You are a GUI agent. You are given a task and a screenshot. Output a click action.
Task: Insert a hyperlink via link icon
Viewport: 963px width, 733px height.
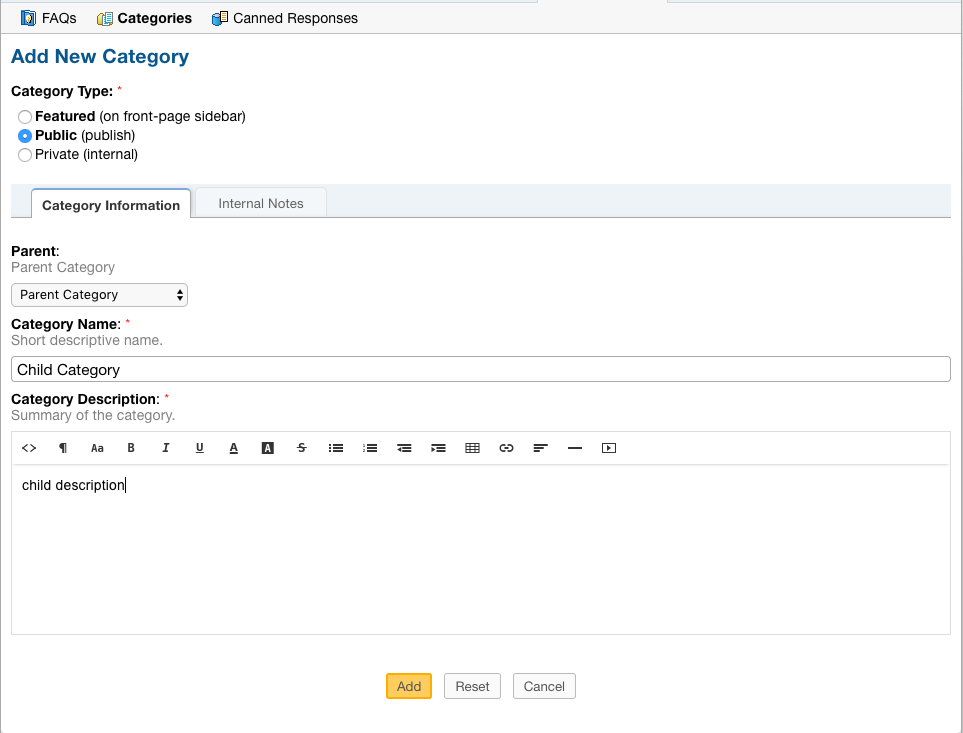[506, 448]
